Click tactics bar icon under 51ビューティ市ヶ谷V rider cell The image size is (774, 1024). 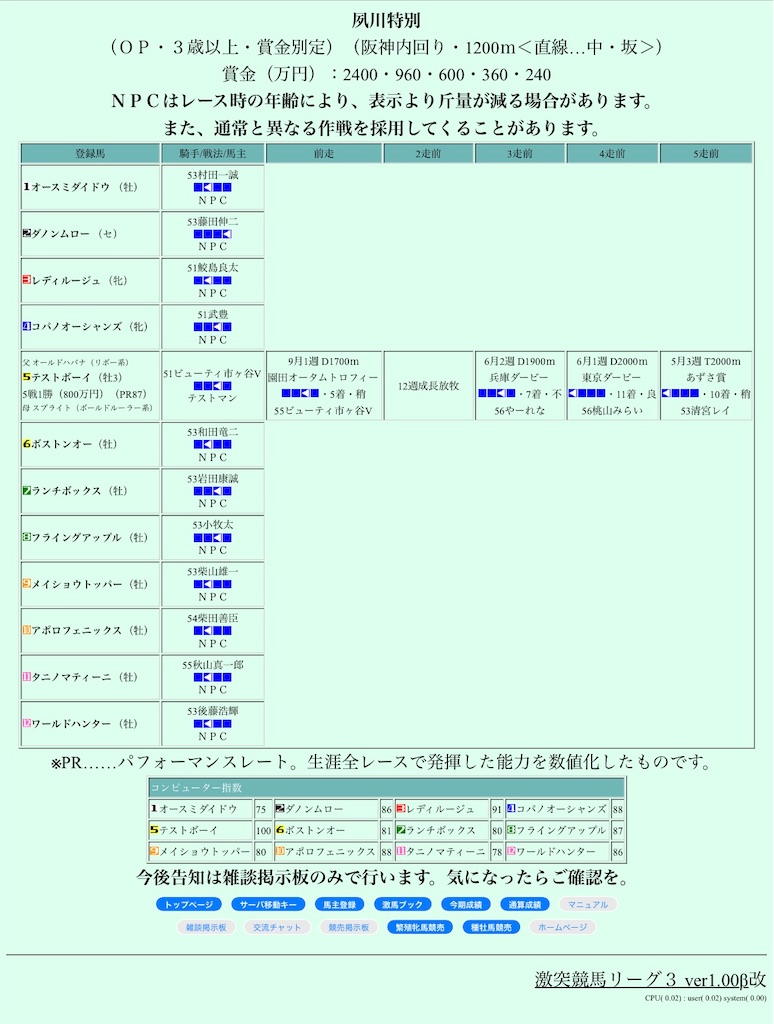click(212, 386)
